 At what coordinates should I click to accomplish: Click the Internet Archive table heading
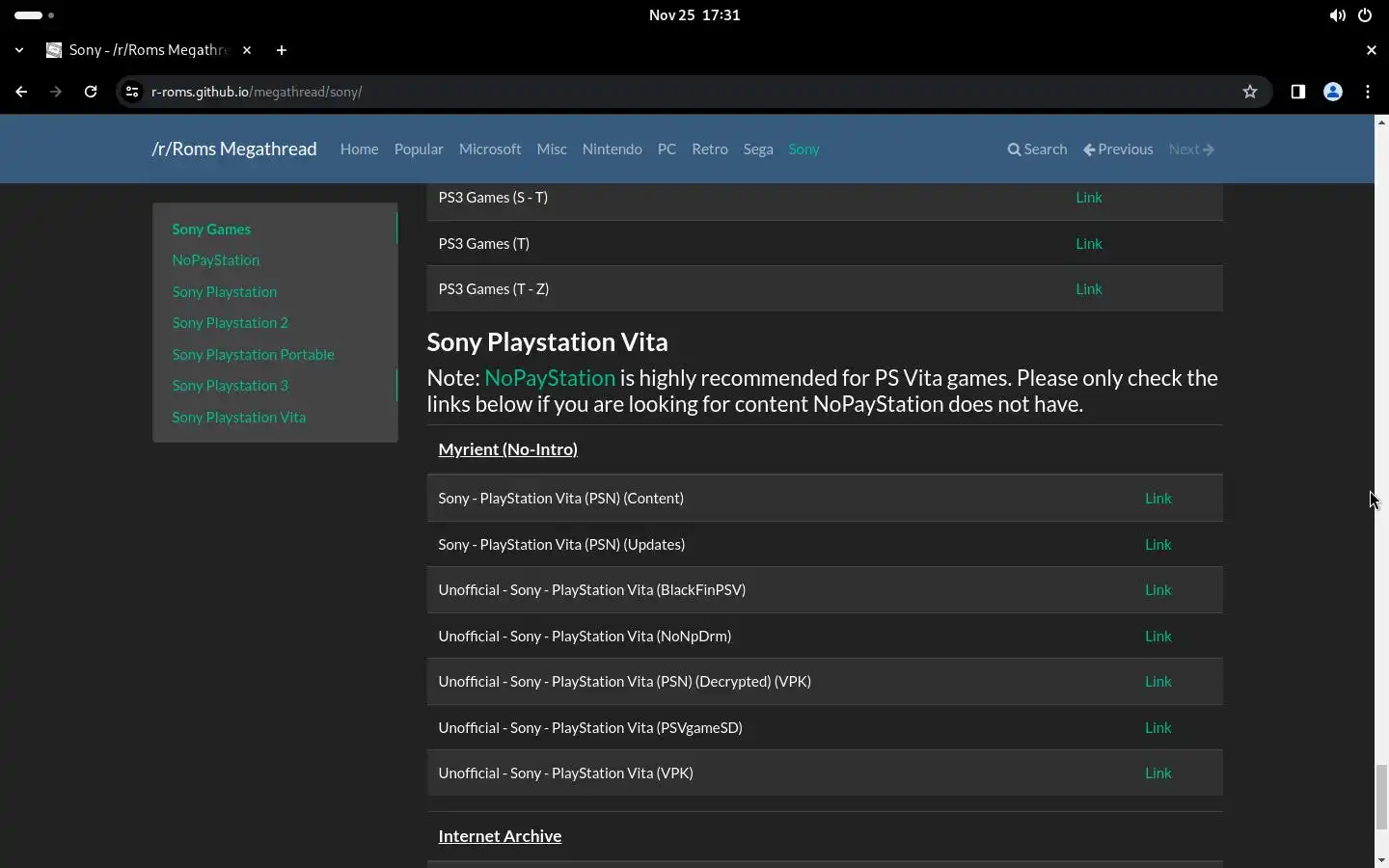pos(500,835)
